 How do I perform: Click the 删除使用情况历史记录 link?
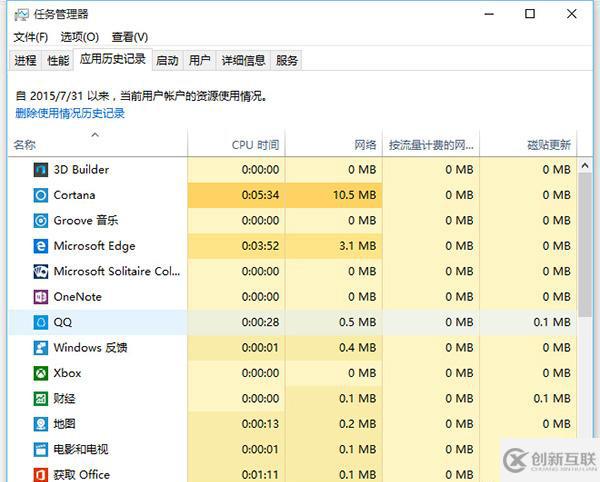[70, 113]
